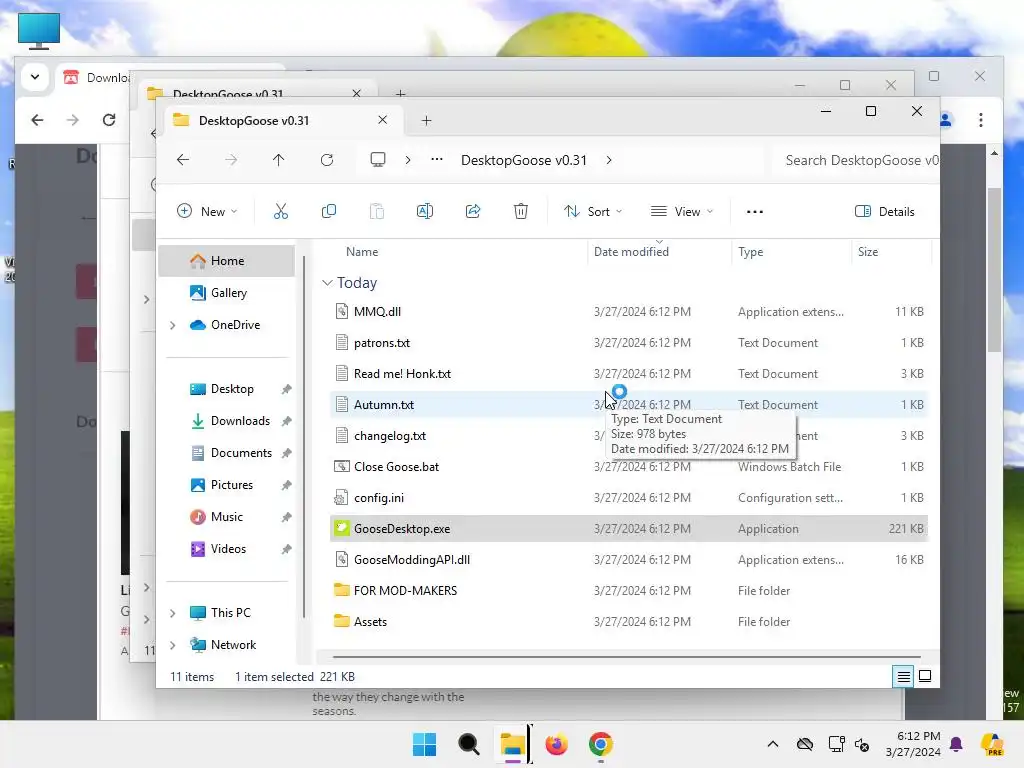Switch to large thumbnails view icon
This screenshot has height=768, width=1024.
pos(925,677)
